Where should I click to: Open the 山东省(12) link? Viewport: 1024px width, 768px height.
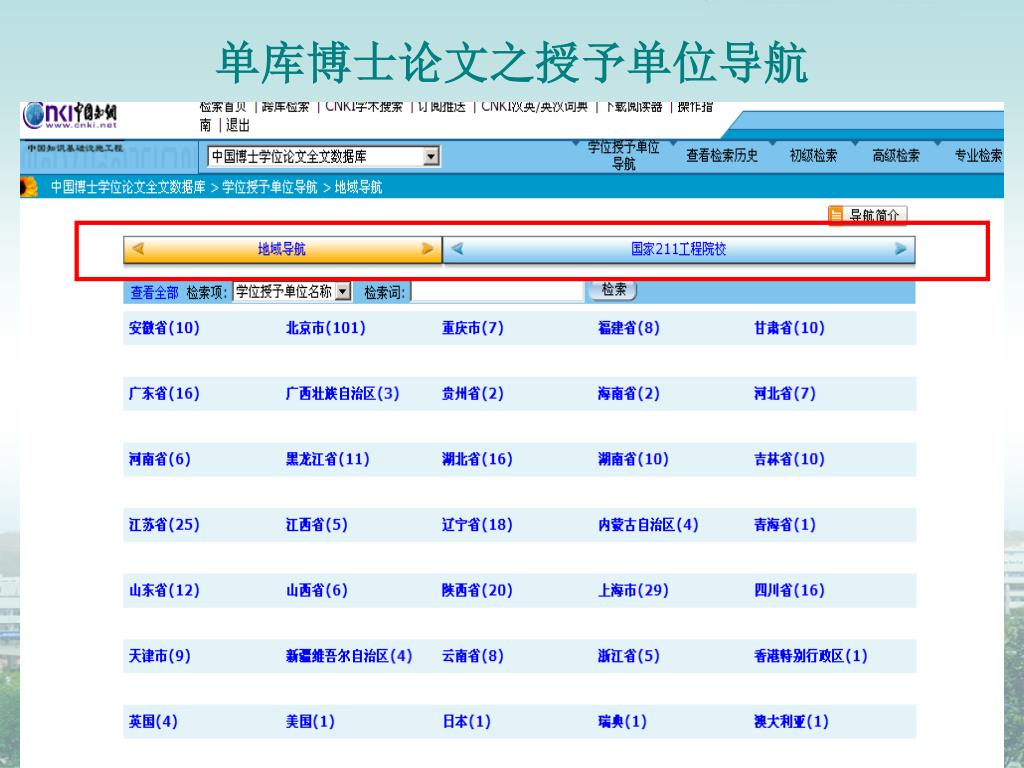[x=164, y=590]
